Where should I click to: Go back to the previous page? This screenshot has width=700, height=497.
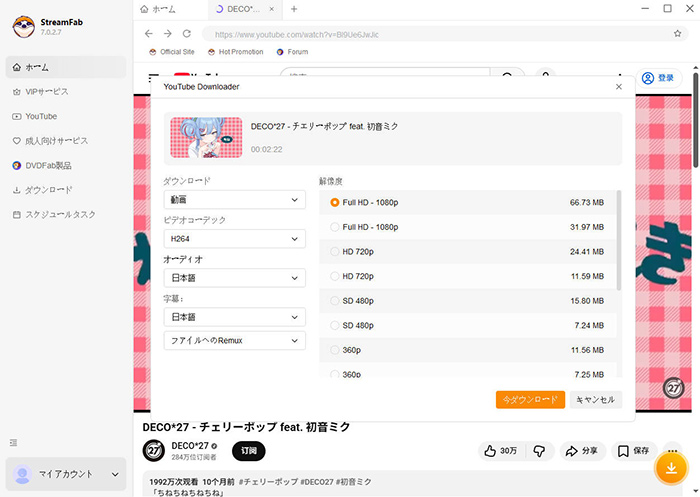pos(149,33)
